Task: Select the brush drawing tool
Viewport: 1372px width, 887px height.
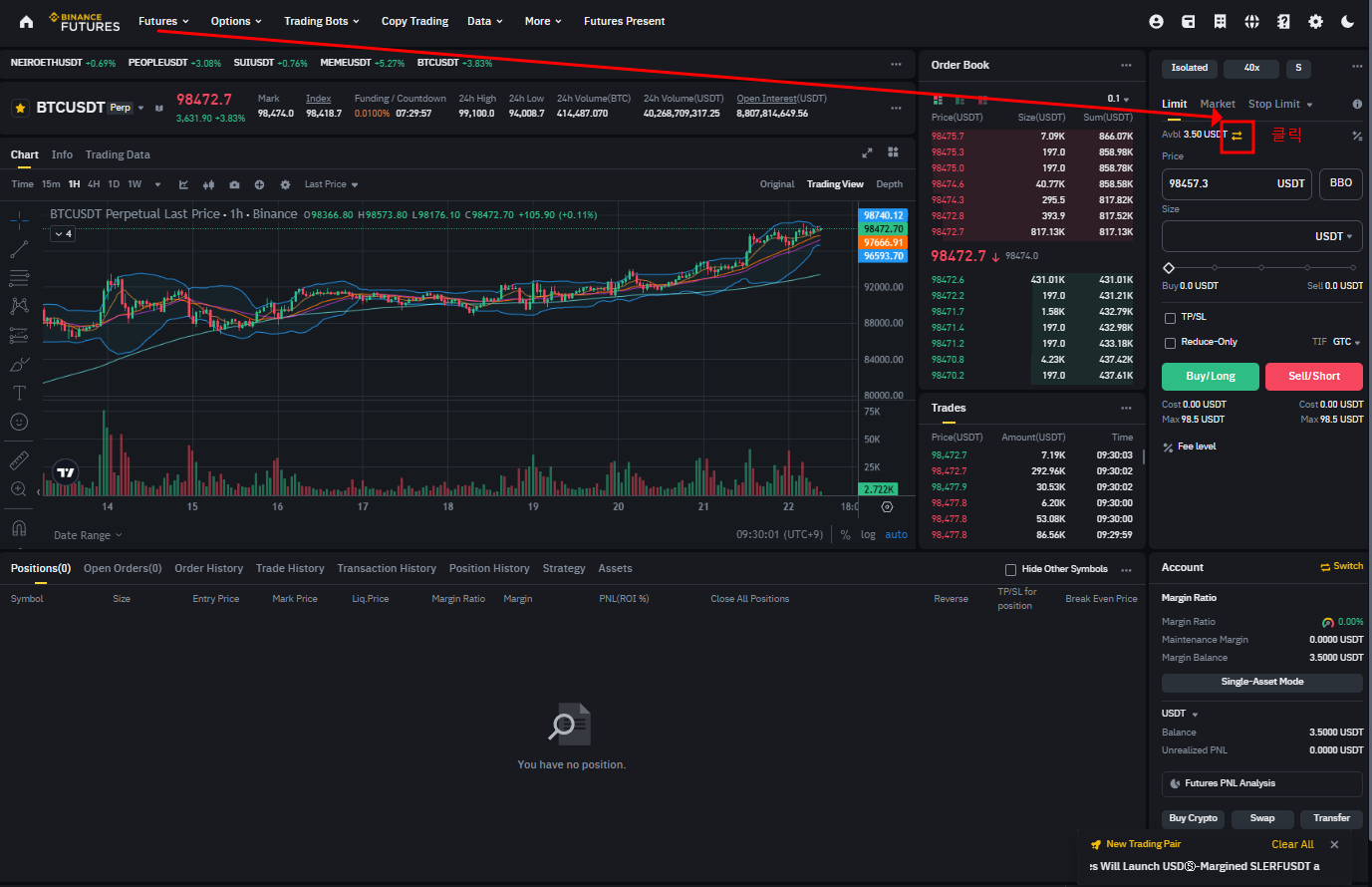Action: coord(19,365)
